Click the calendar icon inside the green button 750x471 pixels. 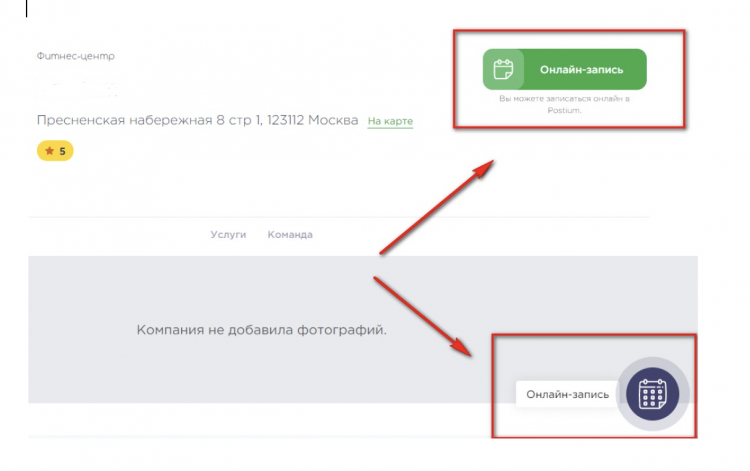(x=504, y=70)
